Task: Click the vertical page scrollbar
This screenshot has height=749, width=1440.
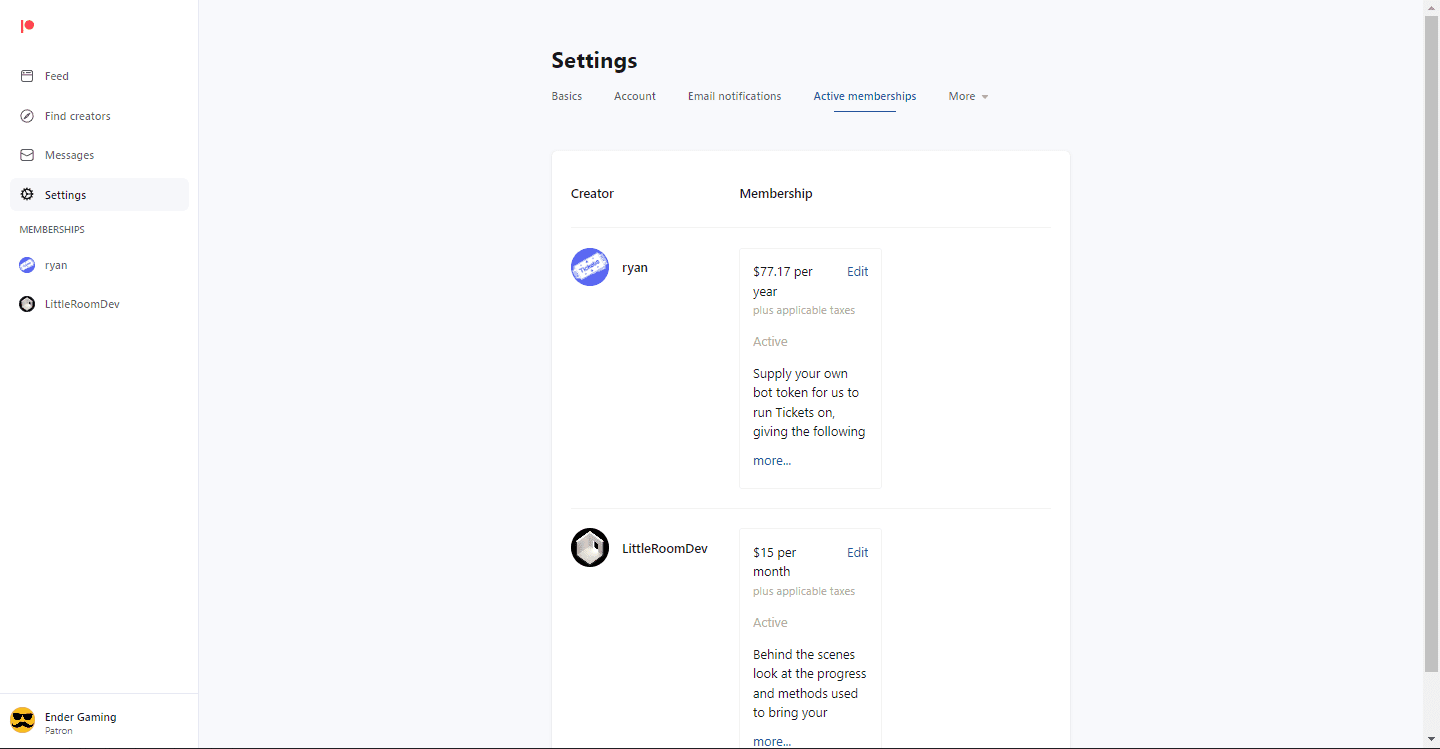Action: pos(1431,340)
